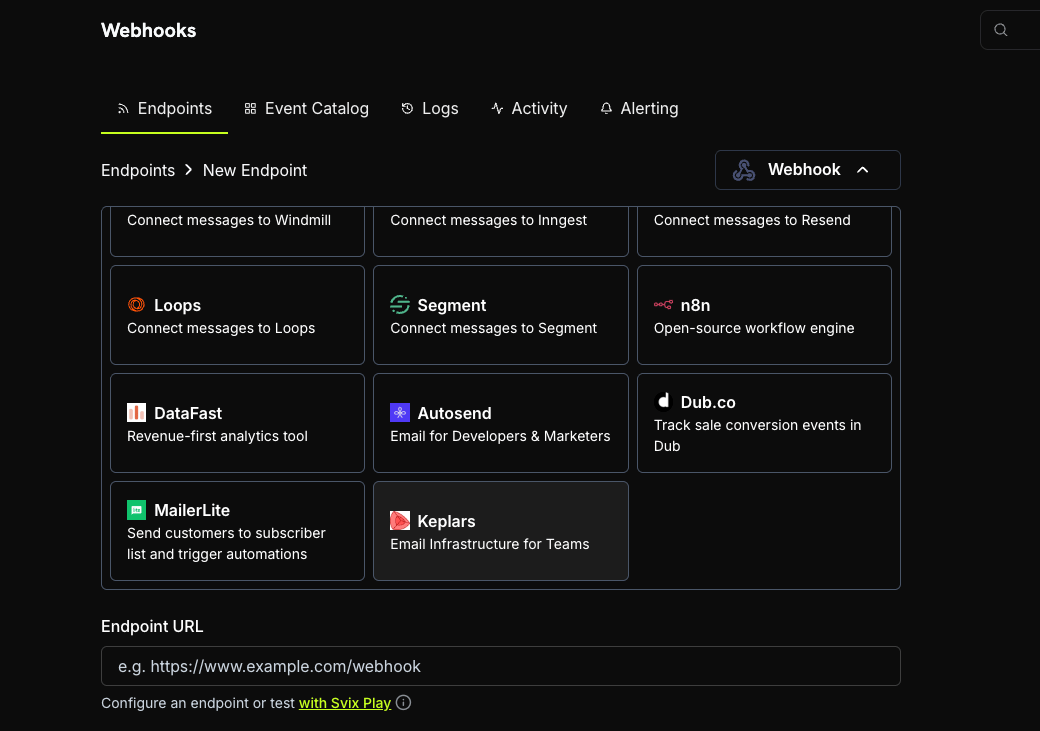Viewport: 1040px width, 731px height.
Task: Navigate back via Endpoints breadcrumb
Action: coord(138,170)
